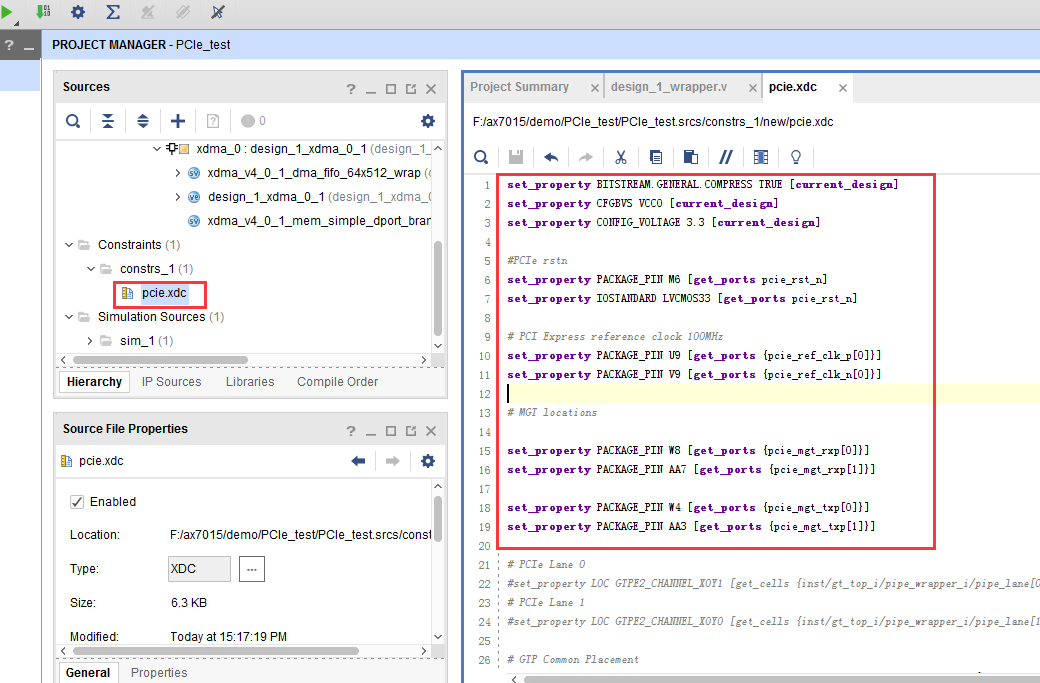Click the Sources panel vertical scrollbar
This screenshot has width=1040, height=683.
pyautogui.click(x=438, y=288)
